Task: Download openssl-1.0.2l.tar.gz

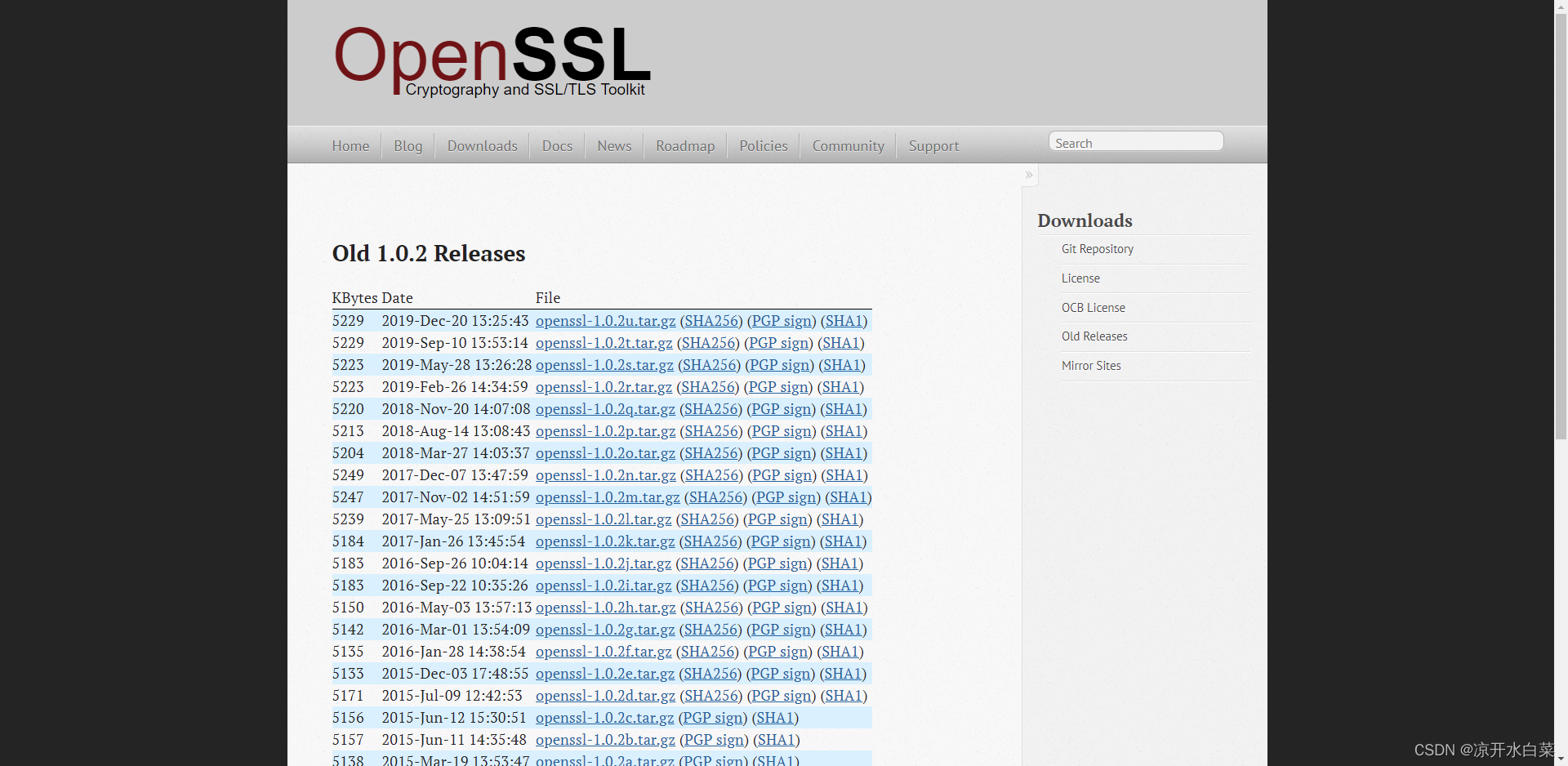Action: [604, 519]
